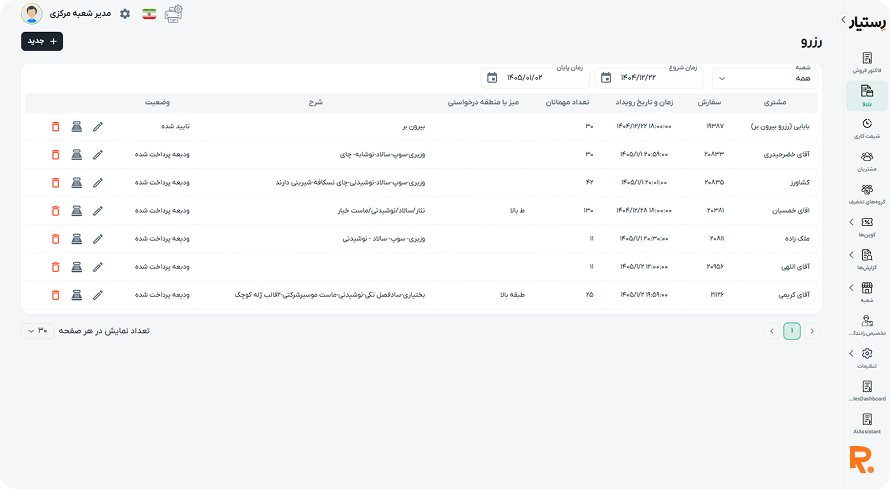Click the تعداد مهمانان column header
The image size is (890, 489).
pyautogui.click(x=568, y=102)
